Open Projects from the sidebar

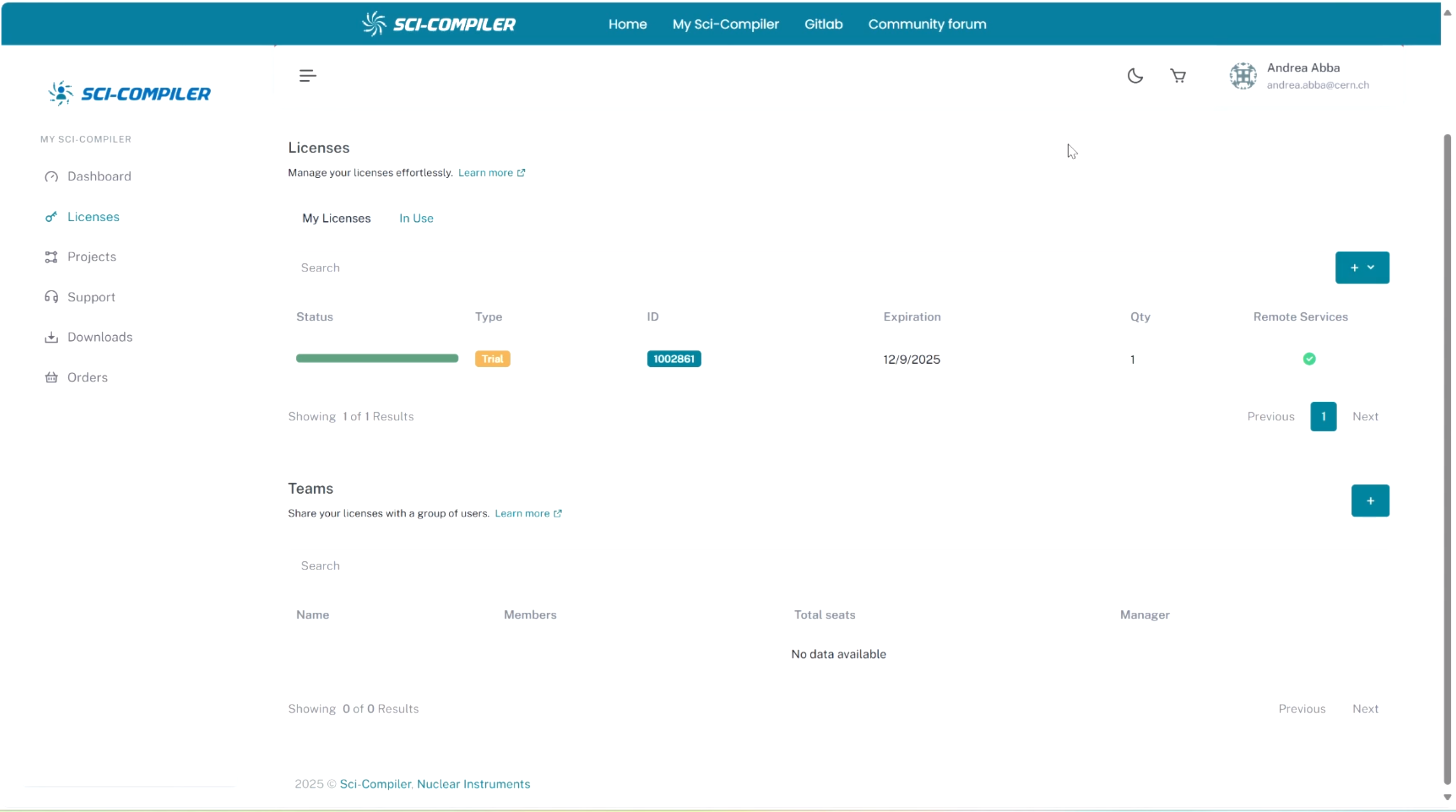click(81, 257)
